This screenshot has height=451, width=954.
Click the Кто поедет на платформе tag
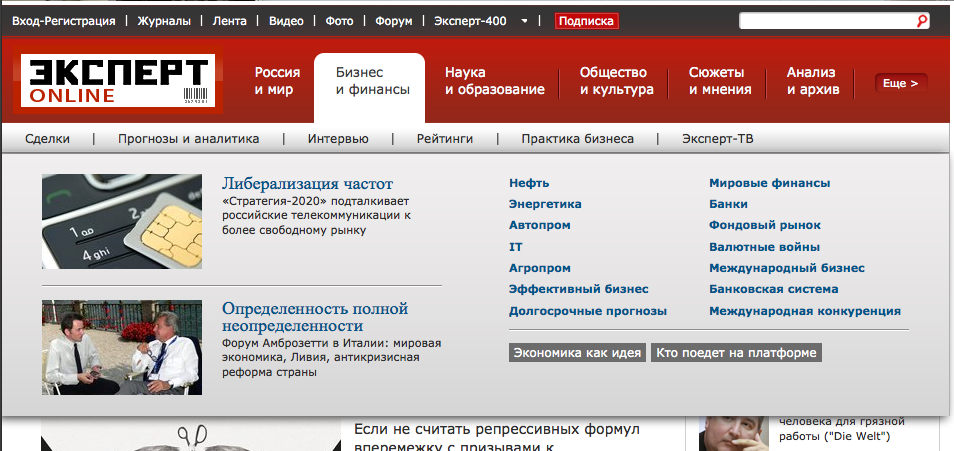[736, 353]
